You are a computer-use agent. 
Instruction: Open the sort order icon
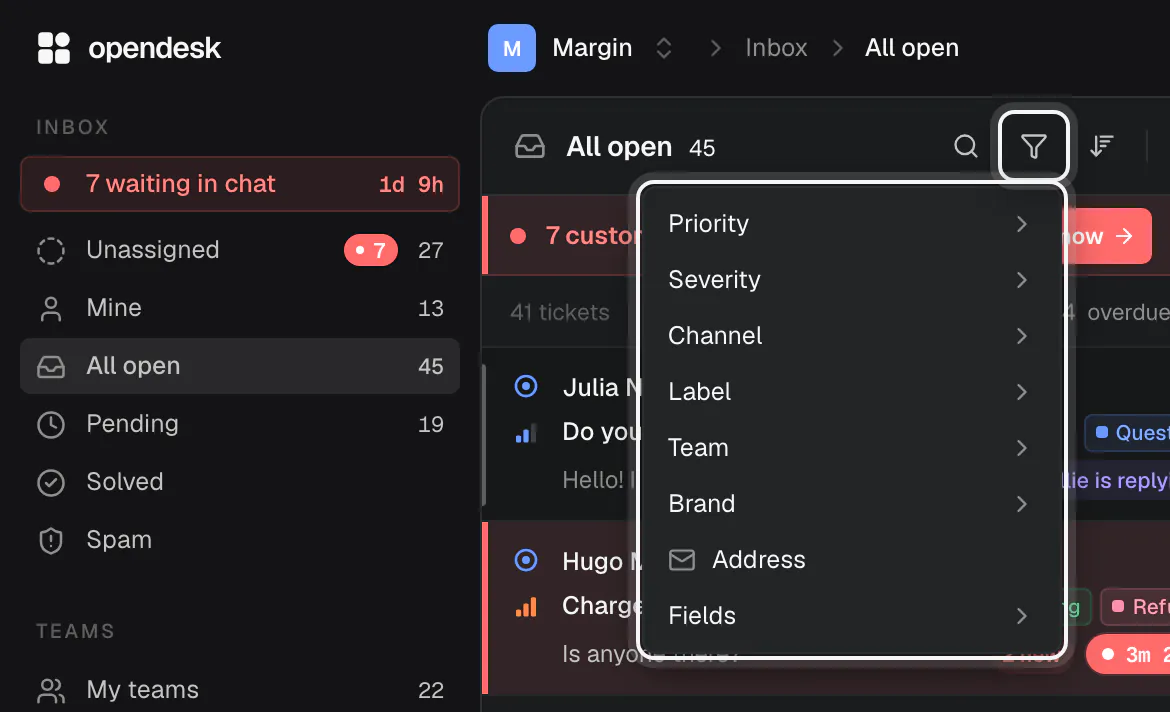(1101, 146)
